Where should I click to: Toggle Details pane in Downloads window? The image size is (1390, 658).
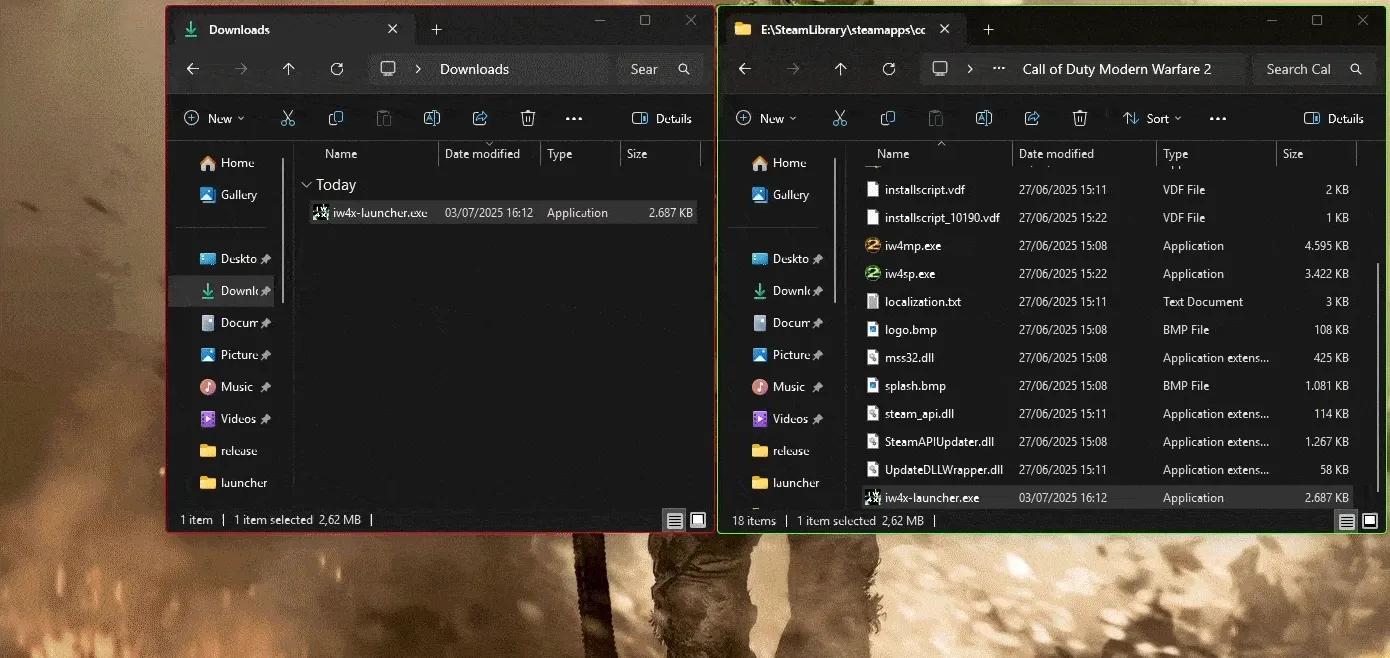[662, 118]
